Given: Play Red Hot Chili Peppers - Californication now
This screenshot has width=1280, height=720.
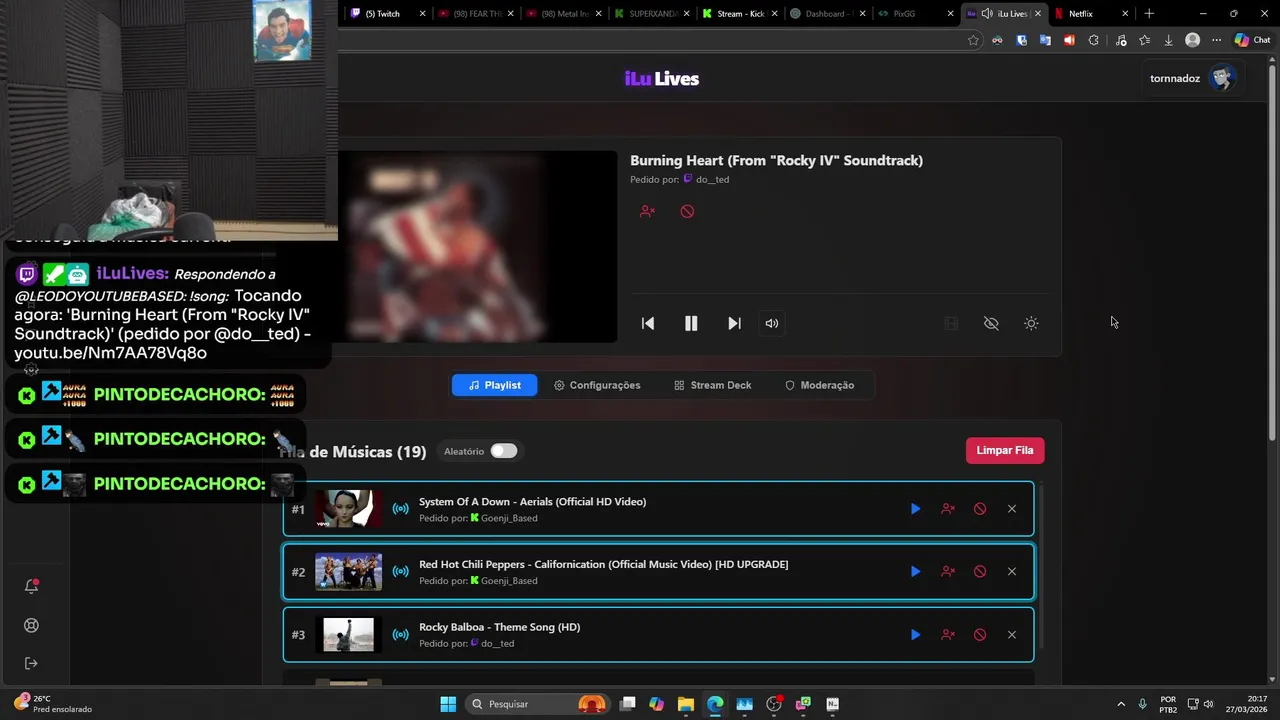Looking at the screenshot, I should point(915,572).
